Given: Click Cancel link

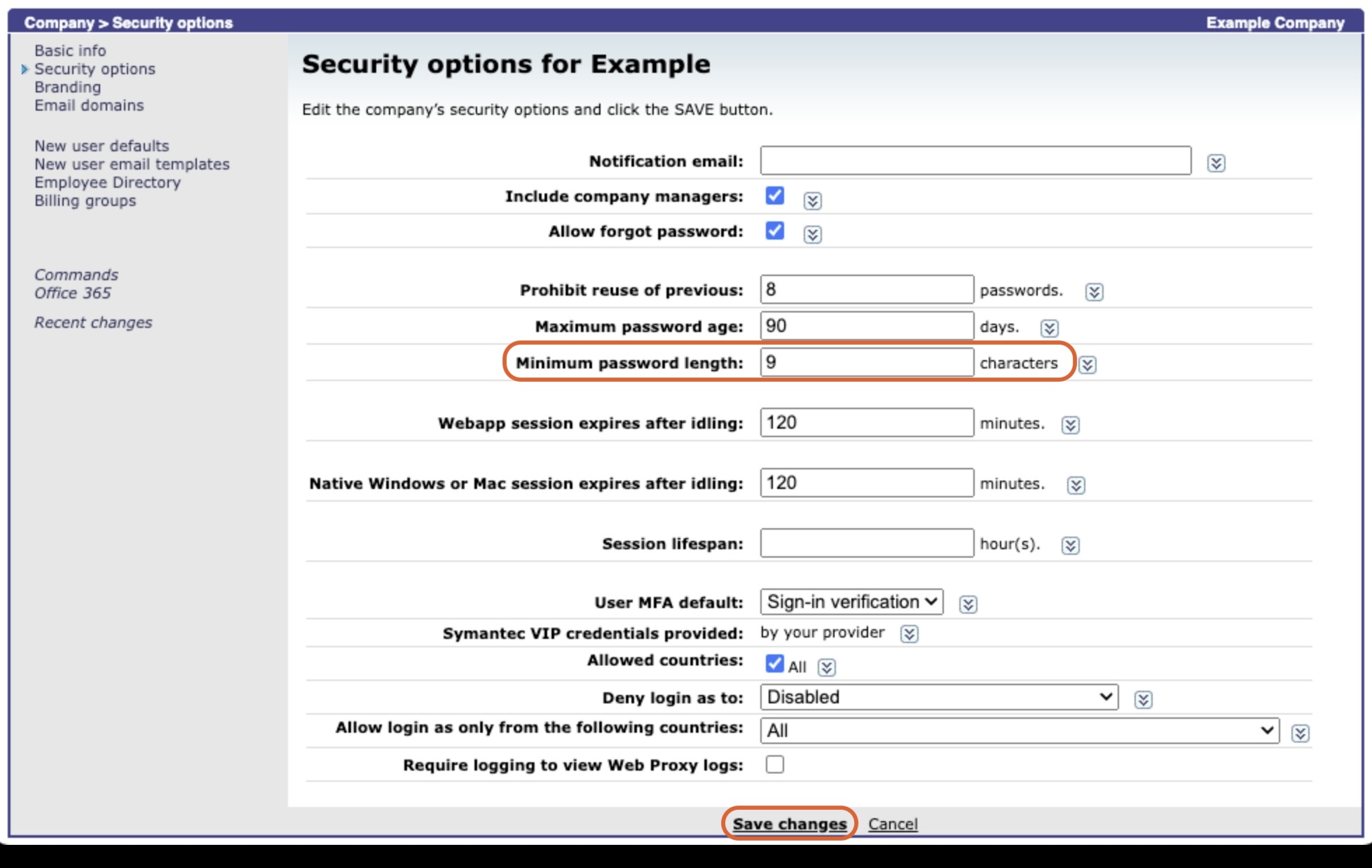Looking at the screenshot, I should [893, 824].
